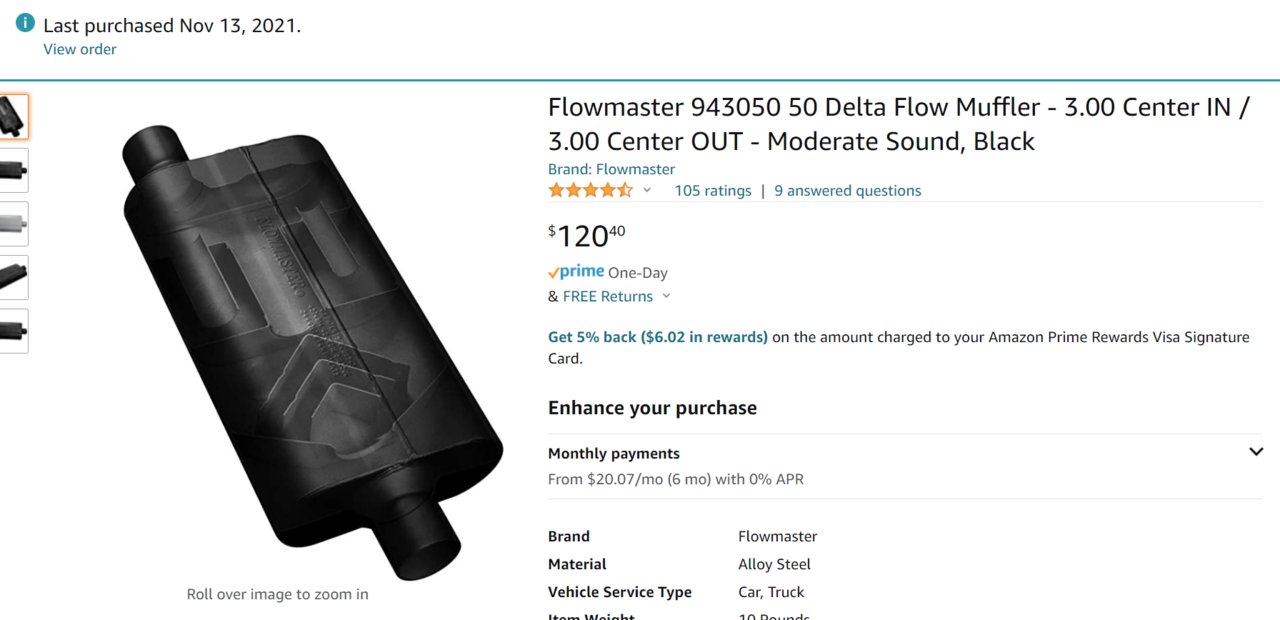Viewport: 1280px width, 620px height.
Task: Click the FREE Returns link
Action: coord(608,296)
